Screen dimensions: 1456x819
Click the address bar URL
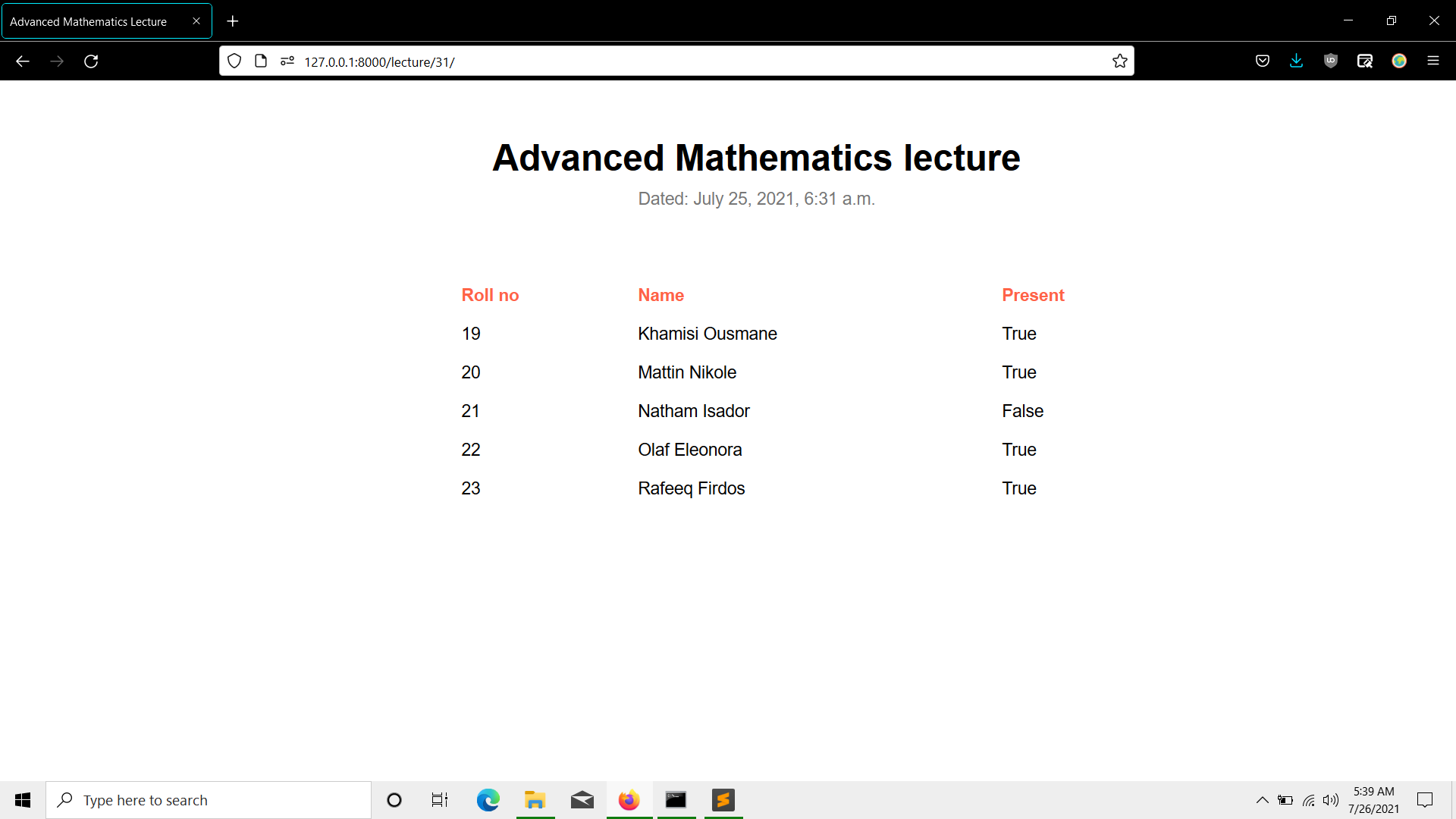[379, 62]
